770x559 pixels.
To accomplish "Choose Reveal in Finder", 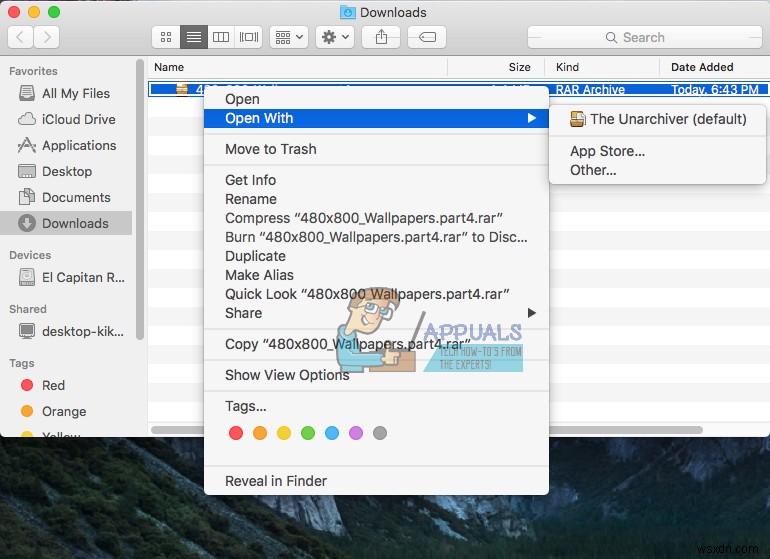I will point(376,481).
